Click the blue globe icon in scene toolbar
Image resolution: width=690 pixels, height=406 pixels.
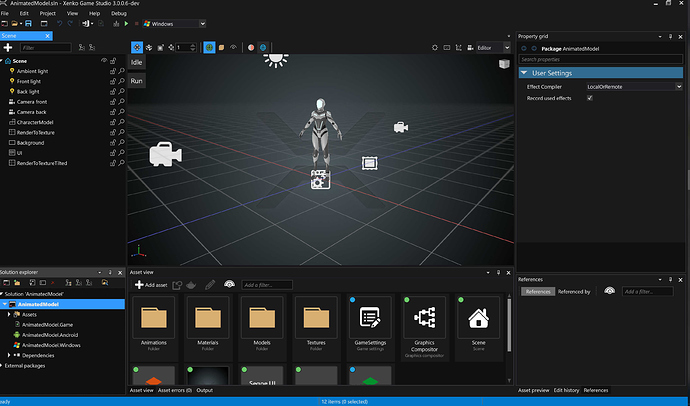(263, 48)
